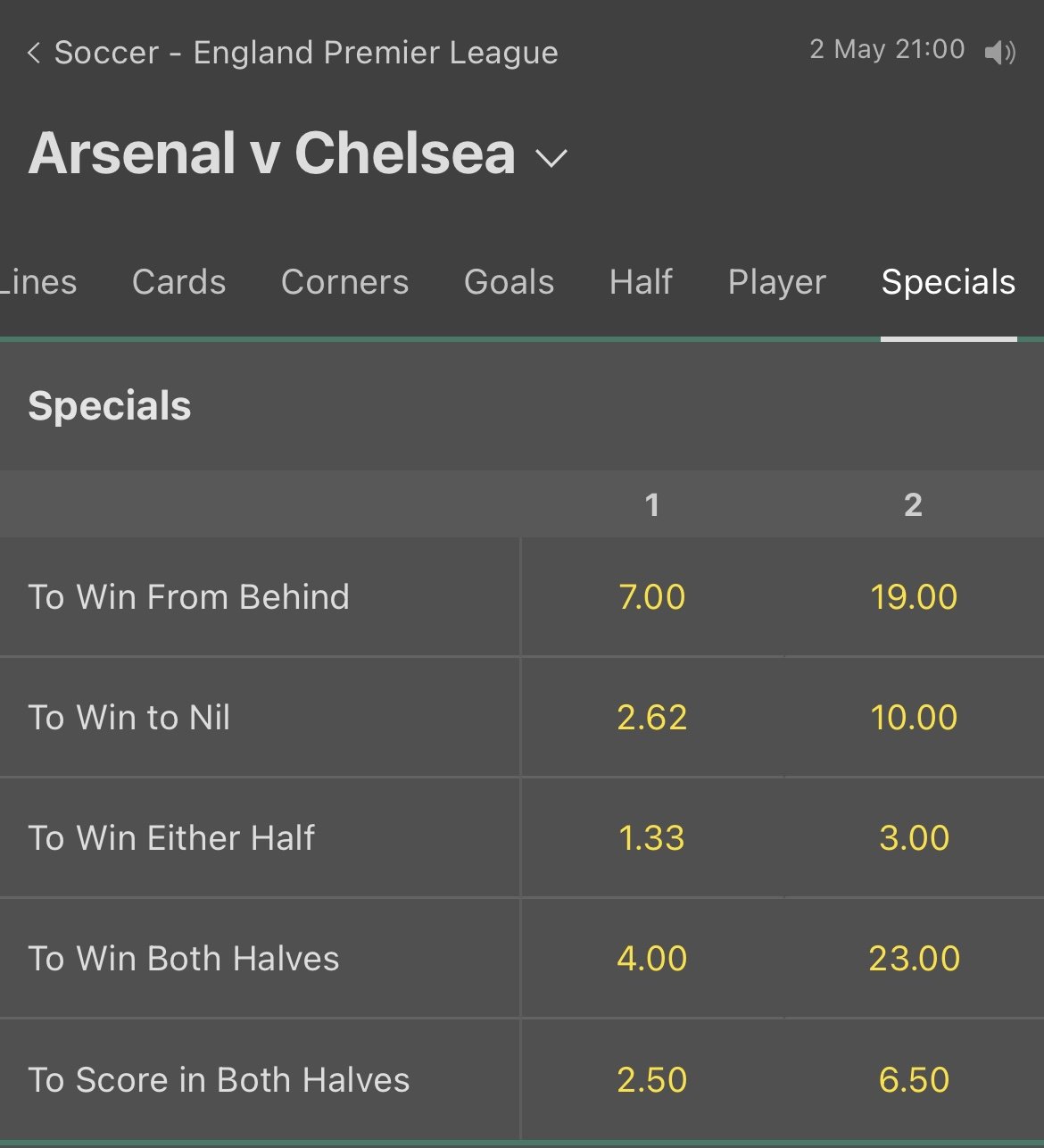The height and width of the screenshot is (1148, 1044).
Task: Switch to the Half tab
Action: pyautogui.click(x=641, y=282)
